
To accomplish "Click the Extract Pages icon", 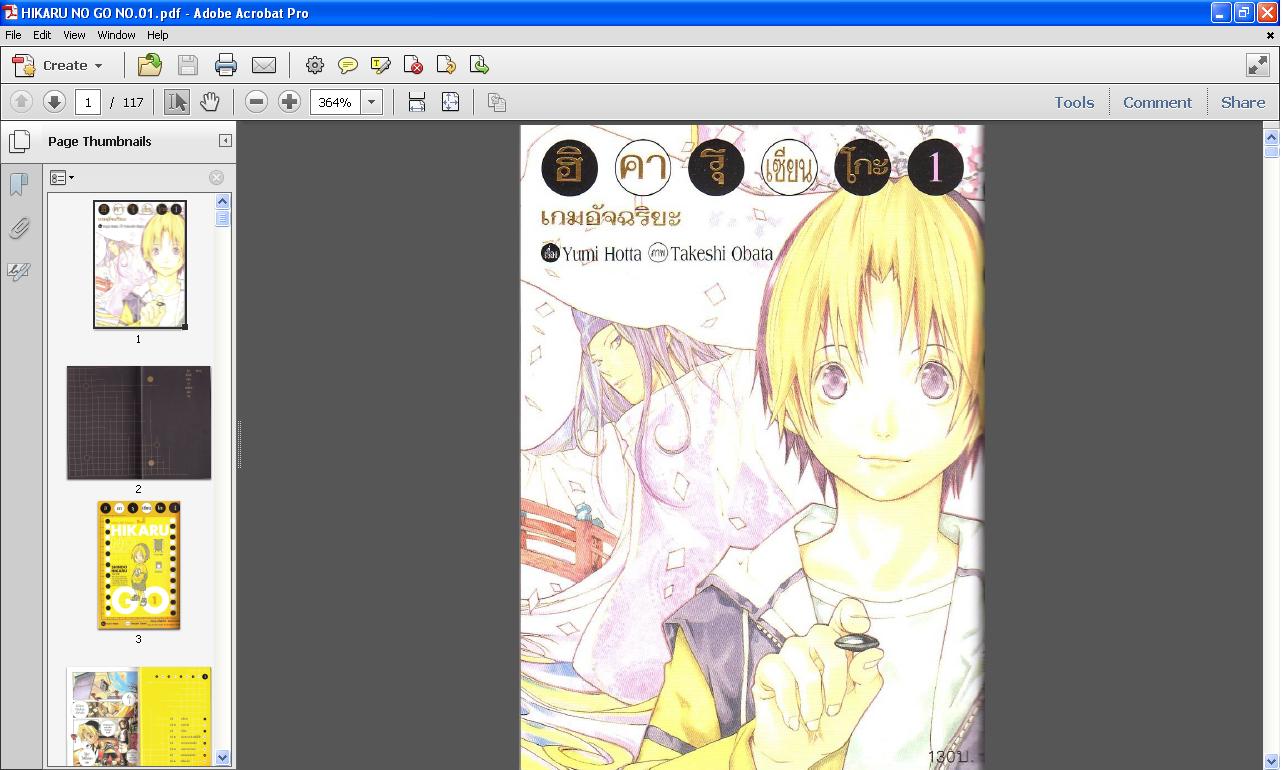I will pos(480,65).
